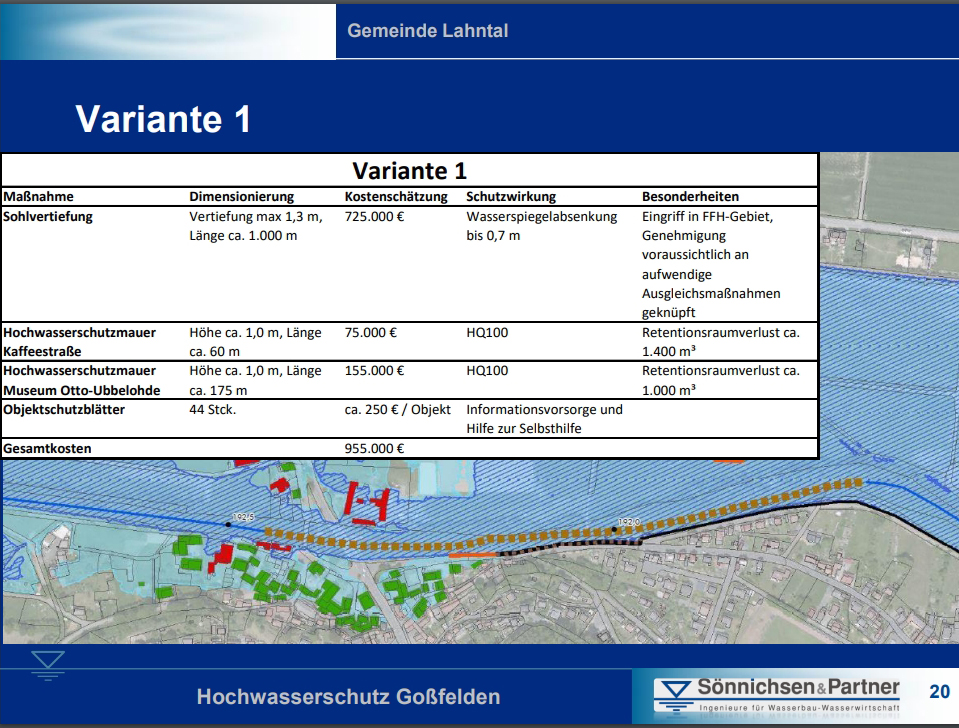Click the Hochwasserschutz Goßfelden footer title
This screenshot has width=959, height=728.
pos(348,697)
